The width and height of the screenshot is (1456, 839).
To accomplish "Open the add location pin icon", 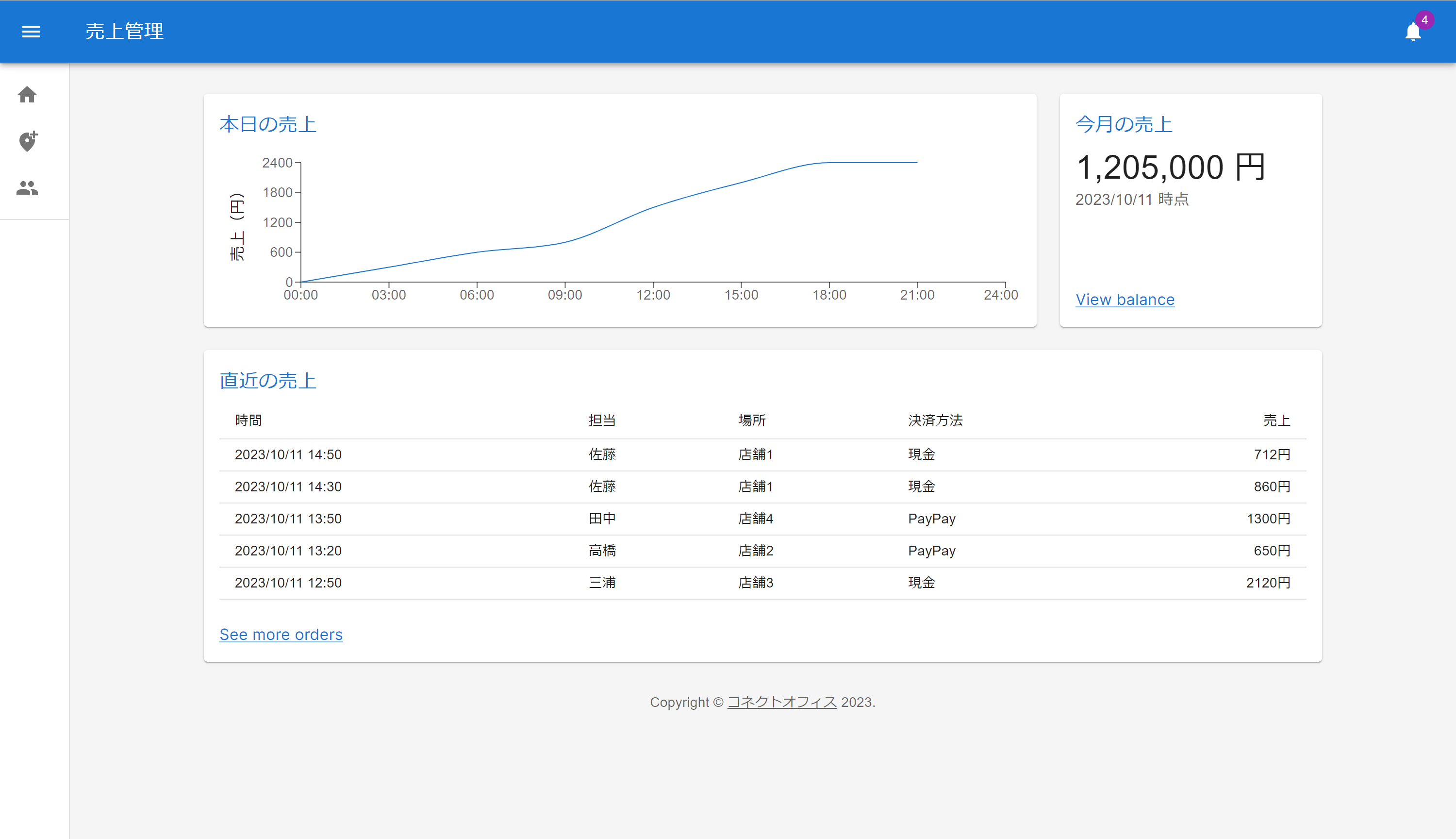I will pyautogui.click(x=27, y=141).
